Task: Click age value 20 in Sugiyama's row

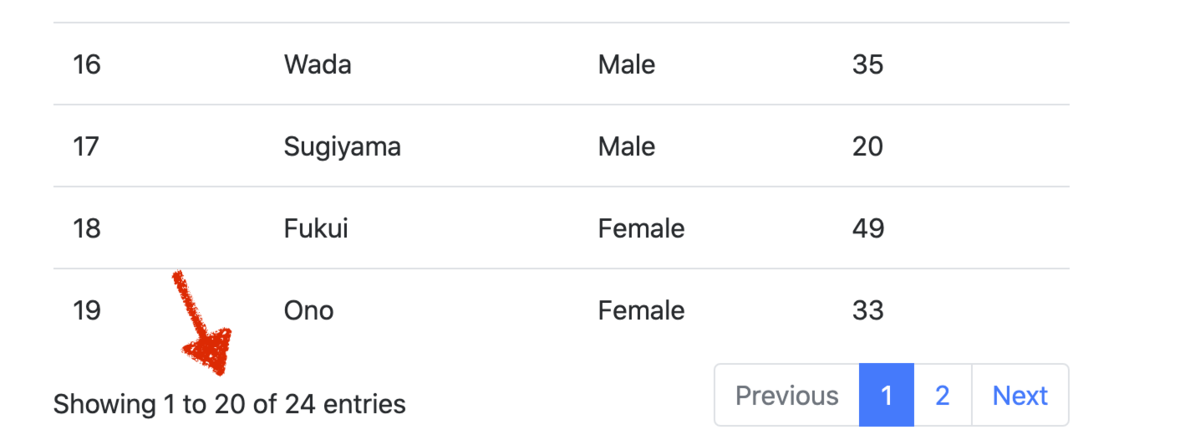Action: coord(868,147)
